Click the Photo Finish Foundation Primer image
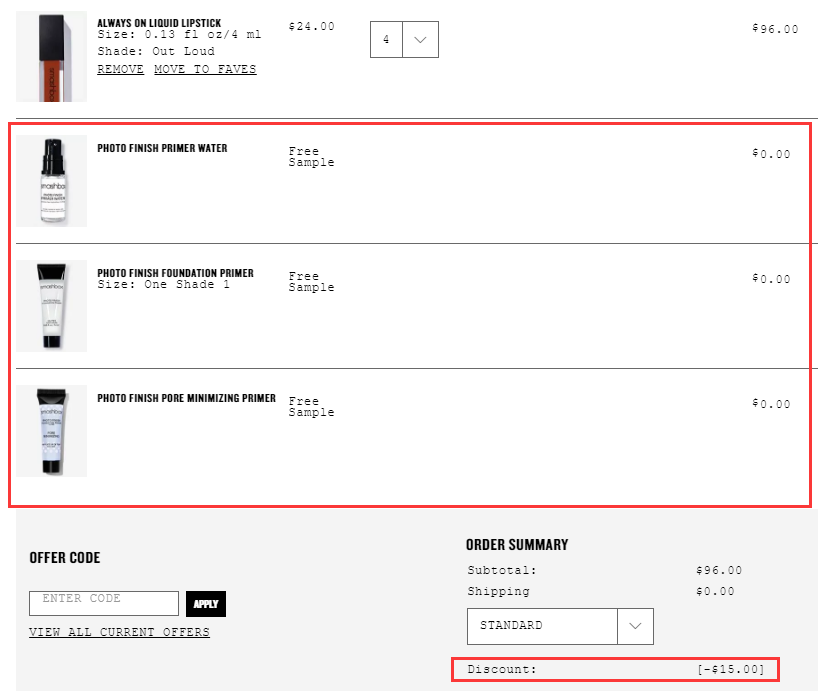Viewport: 818px width, 691px height. click(51, 306)
